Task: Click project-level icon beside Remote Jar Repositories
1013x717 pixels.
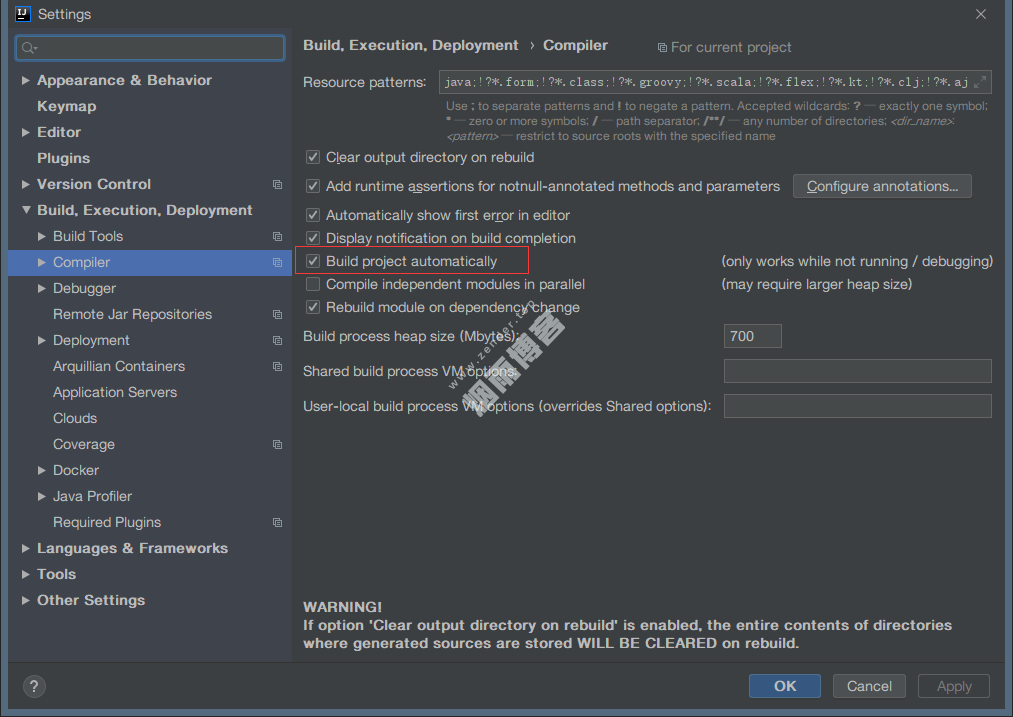Action: click(277, 315)
